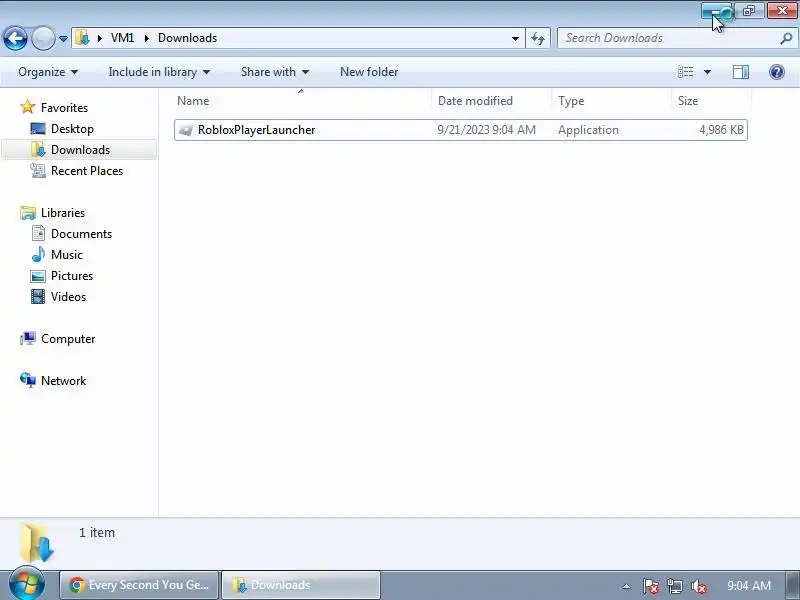The width and height of the screenshot is (800, 600).
Task: Click the Videos filmstrip icon
Action: point(38,296)
